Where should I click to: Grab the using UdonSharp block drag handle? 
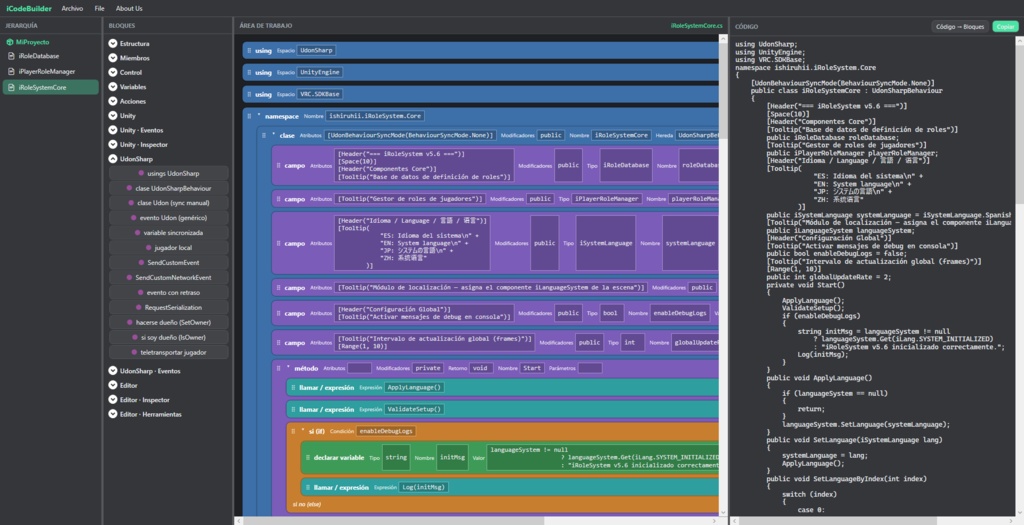click(249, 50)
